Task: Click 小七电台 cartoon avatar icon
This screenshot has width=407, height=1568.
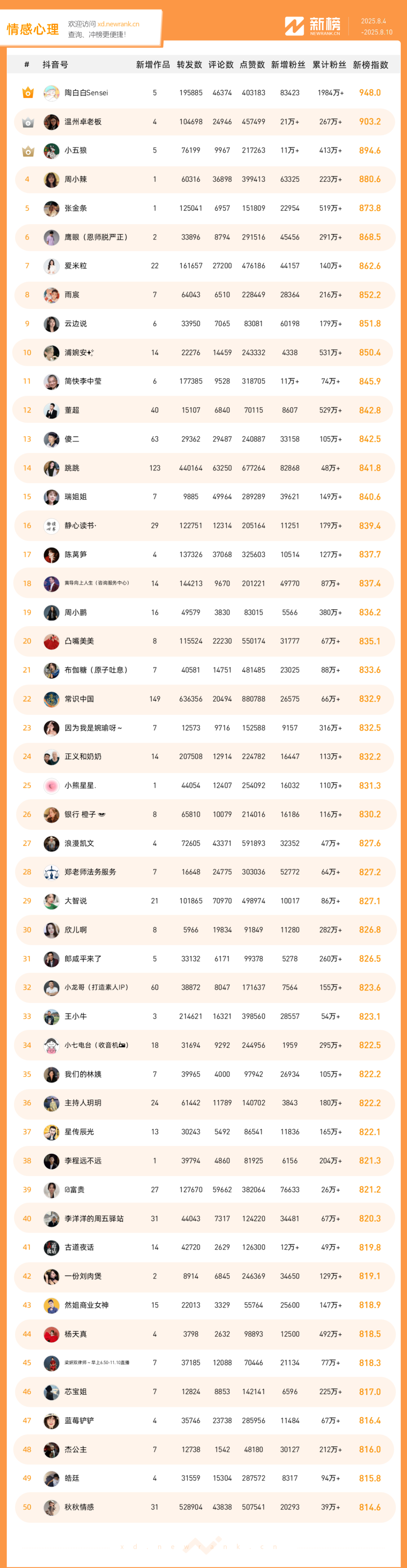Action: pos(52,1045)
